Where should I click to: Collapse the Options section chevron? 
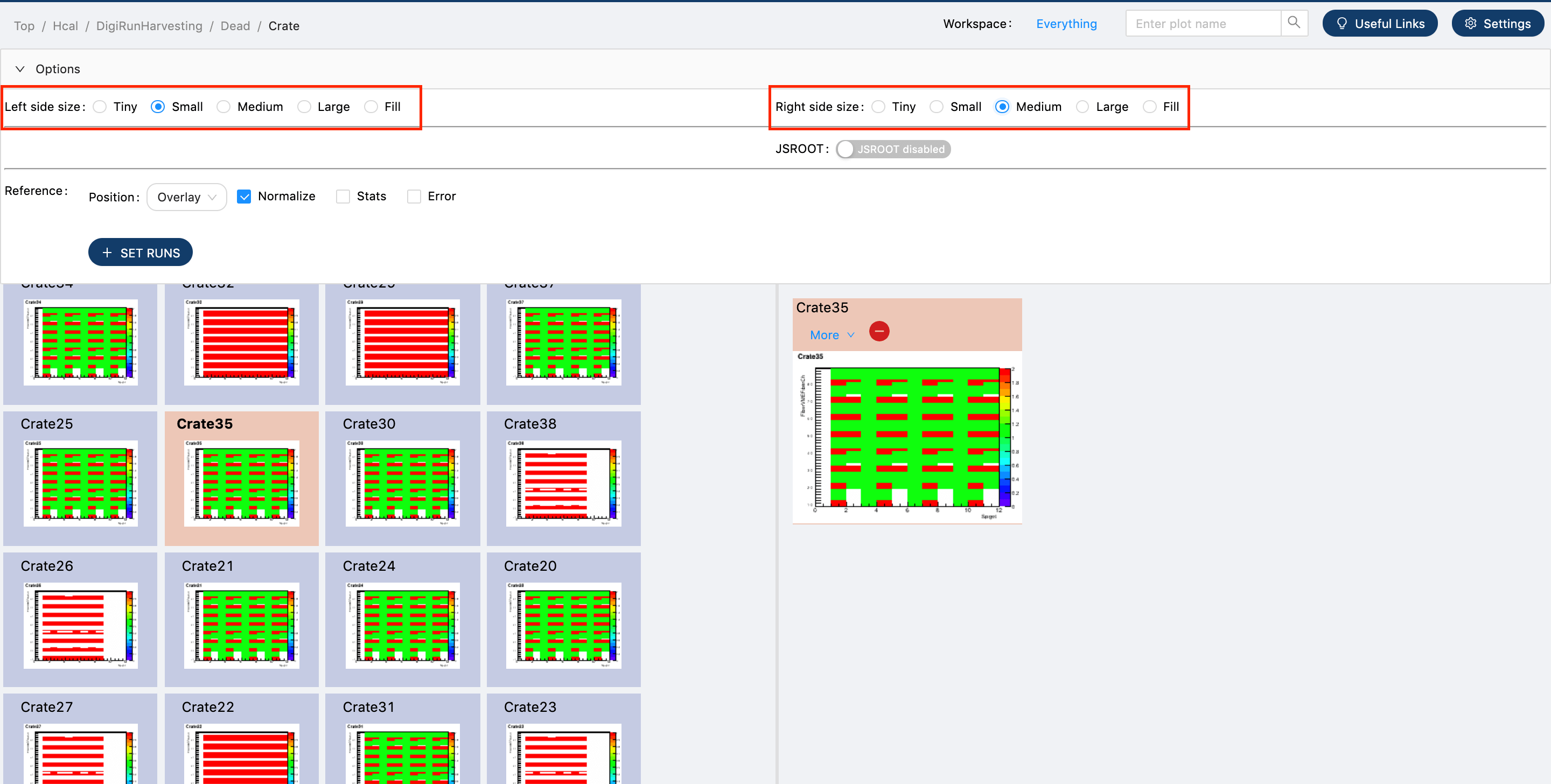20,68
